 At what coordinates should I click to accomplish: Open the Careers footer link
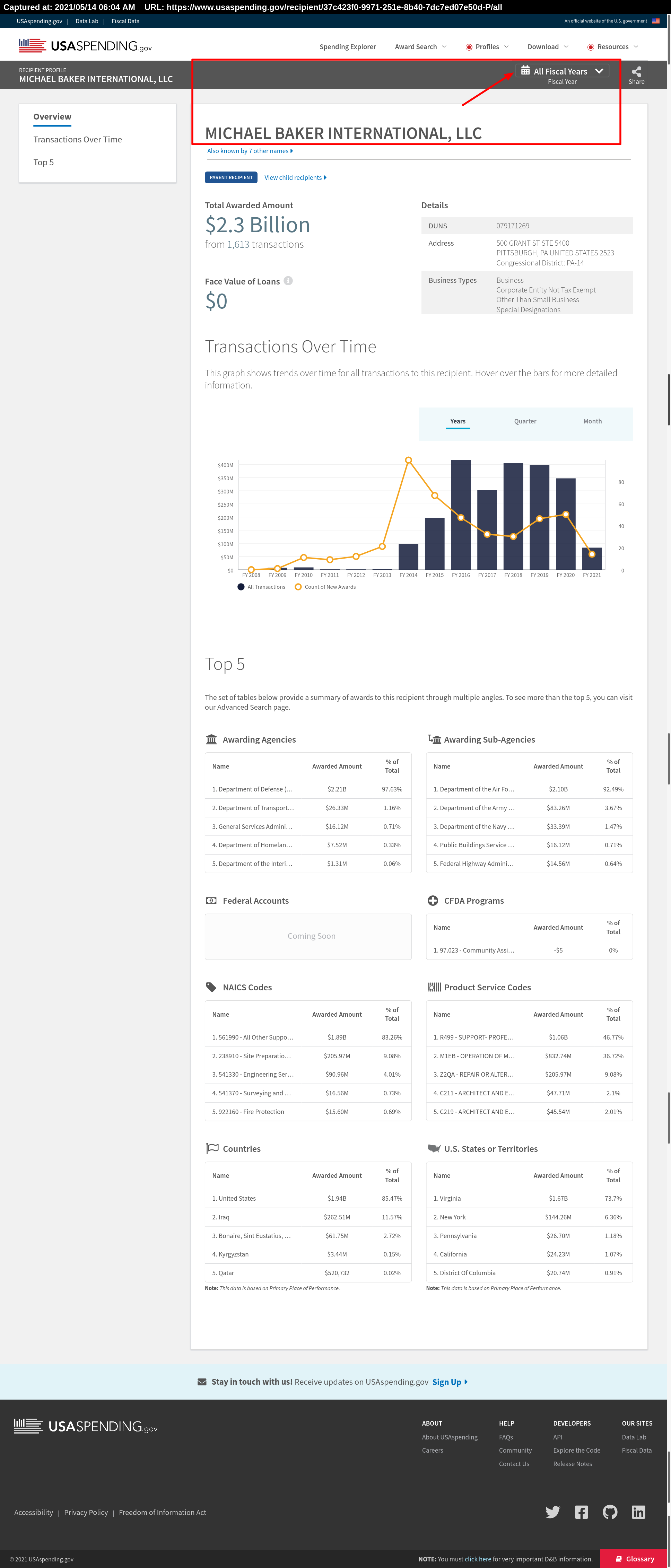click(x=432, y=1451)
